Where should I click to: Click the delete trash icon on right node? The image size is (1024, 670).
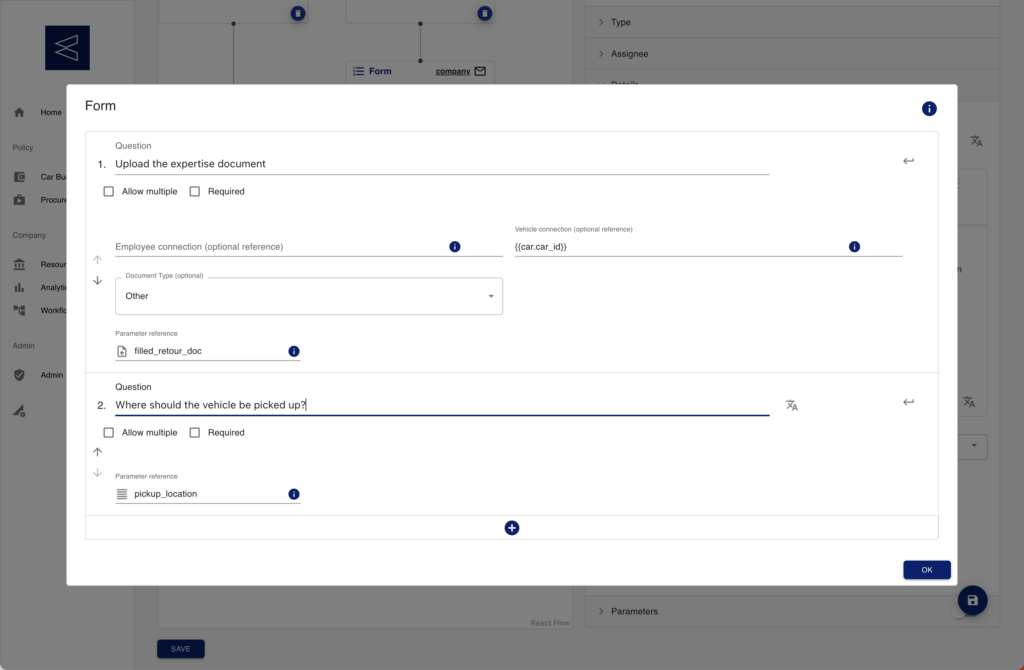pos(485,13)
